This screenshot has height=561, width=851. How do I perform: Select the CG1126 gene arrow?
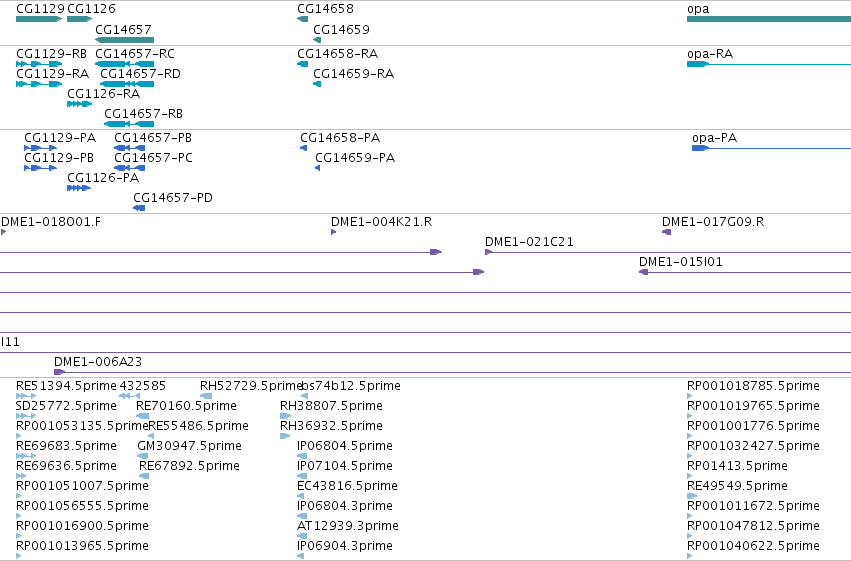click(80, 19)
